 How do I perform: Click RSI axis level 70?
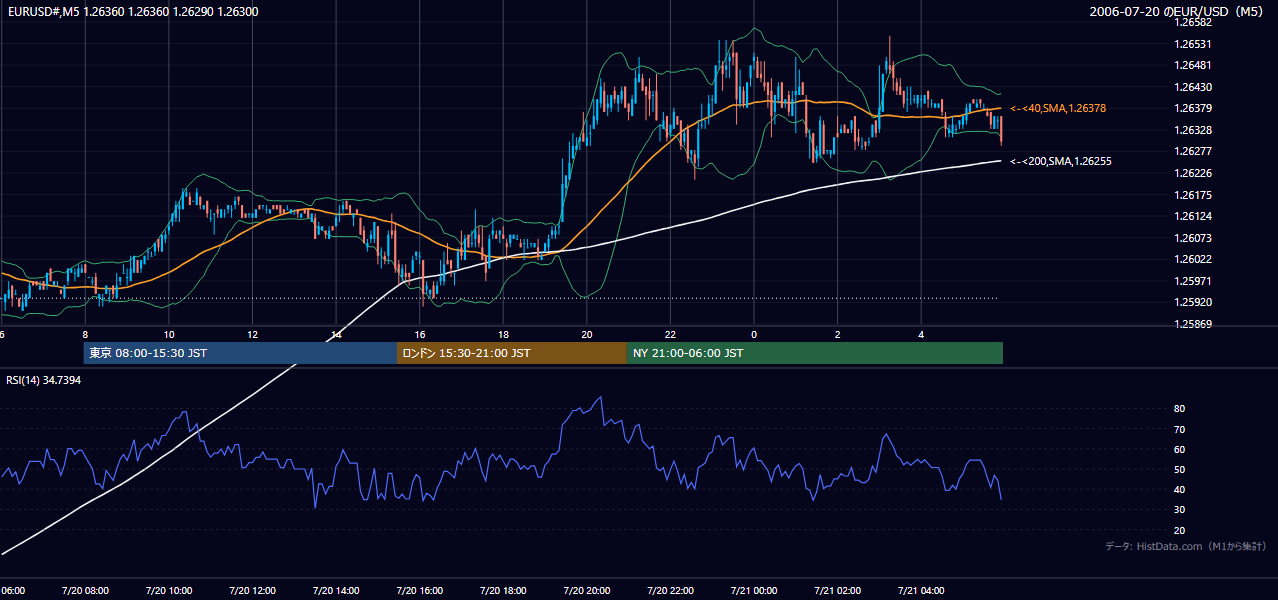coord(1179,429)
